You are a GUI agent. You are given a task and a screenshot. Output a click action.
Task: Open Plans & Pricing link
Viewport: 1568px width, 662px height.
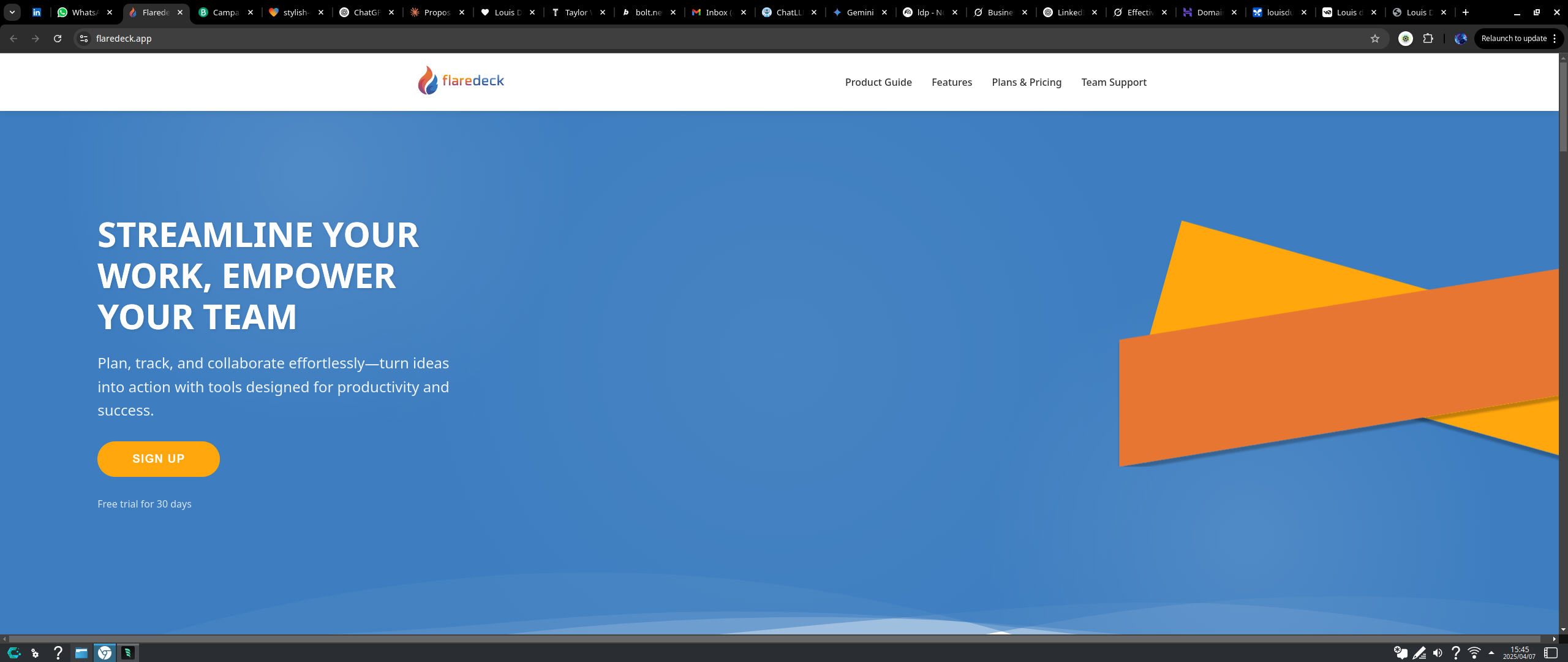[x=1027, y=82]
